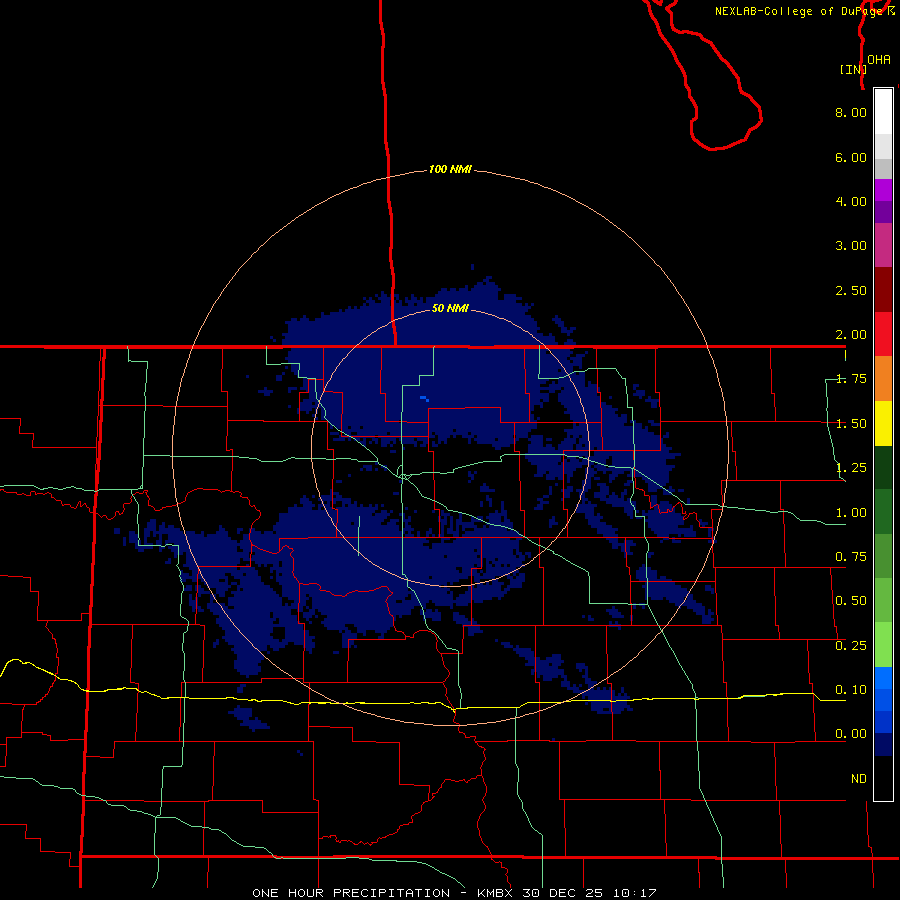This screenshot has height=900, width=900.
Task: Click the 100 NMI range ring label
Action: [450, 169]
